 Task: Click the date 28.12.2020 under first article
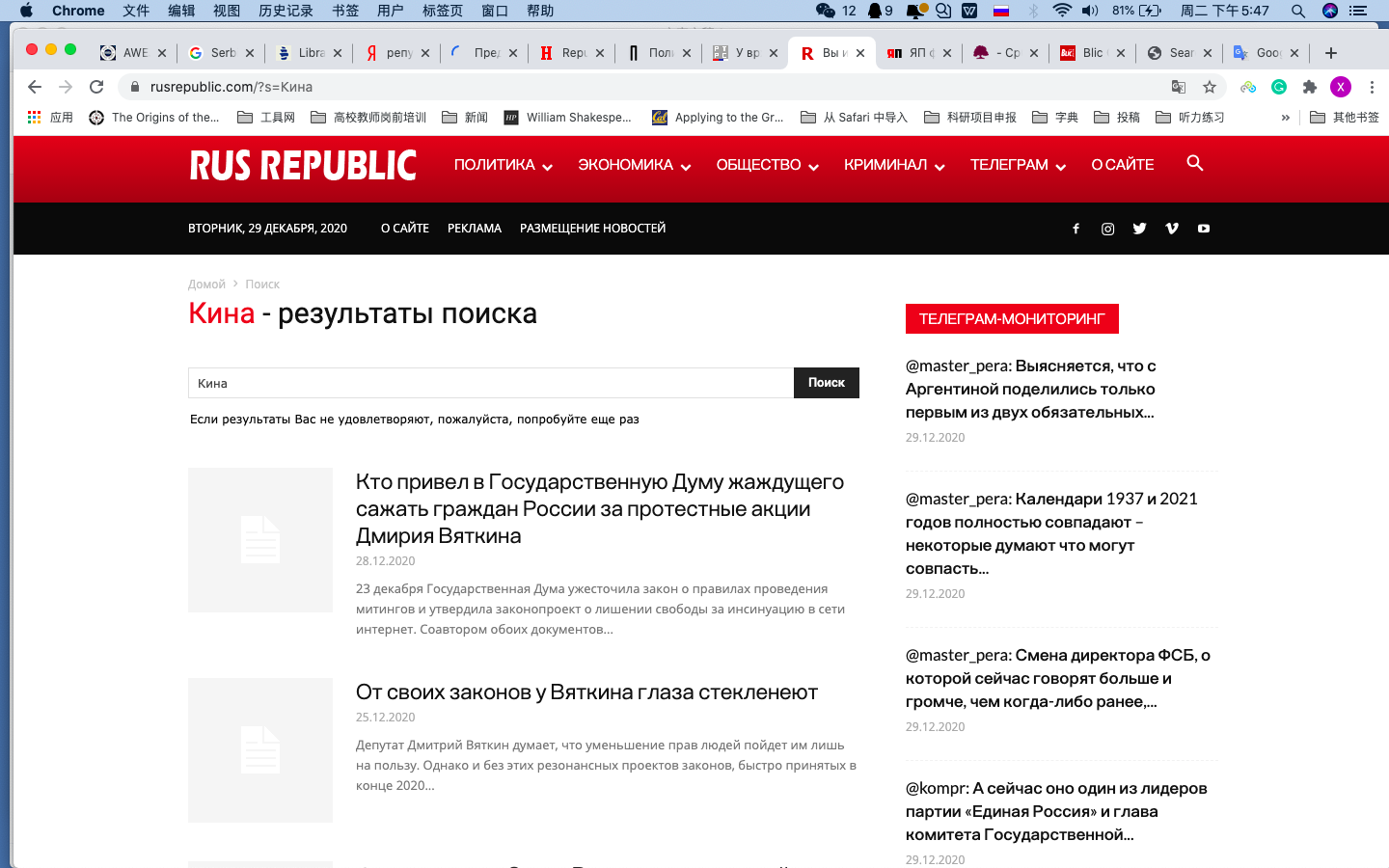[x=385, y=561]
